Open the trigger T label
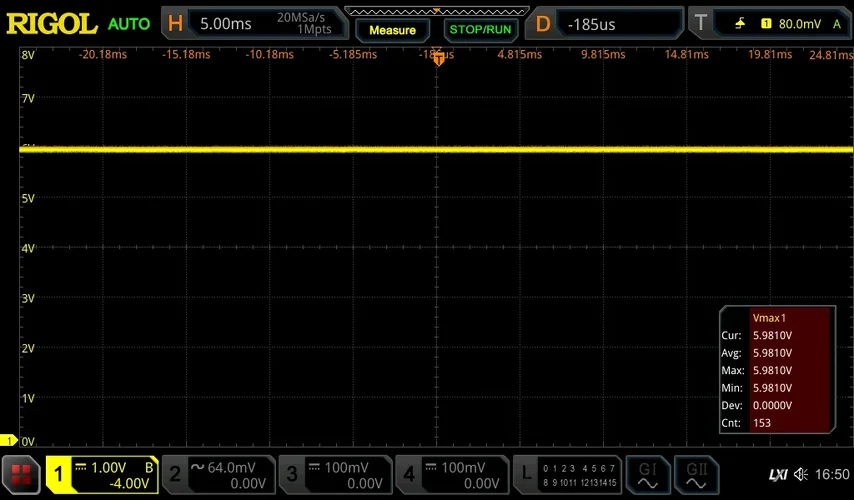The image size is (854, 500). pos(700,23)
